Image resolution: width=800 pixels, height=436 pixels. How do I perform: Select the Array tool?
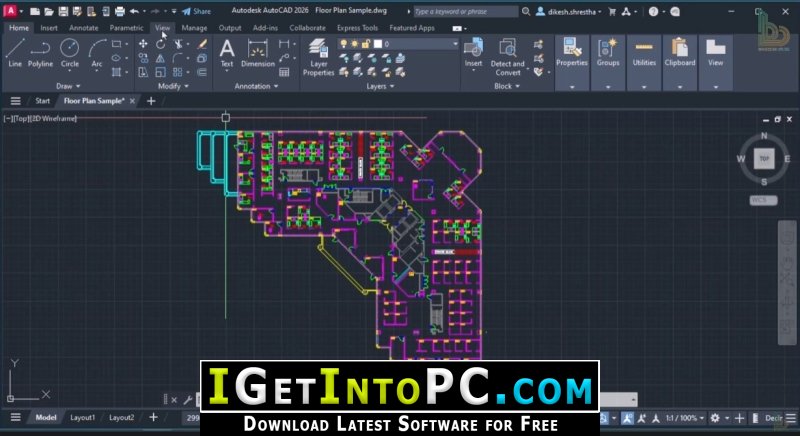pos(178,72)
